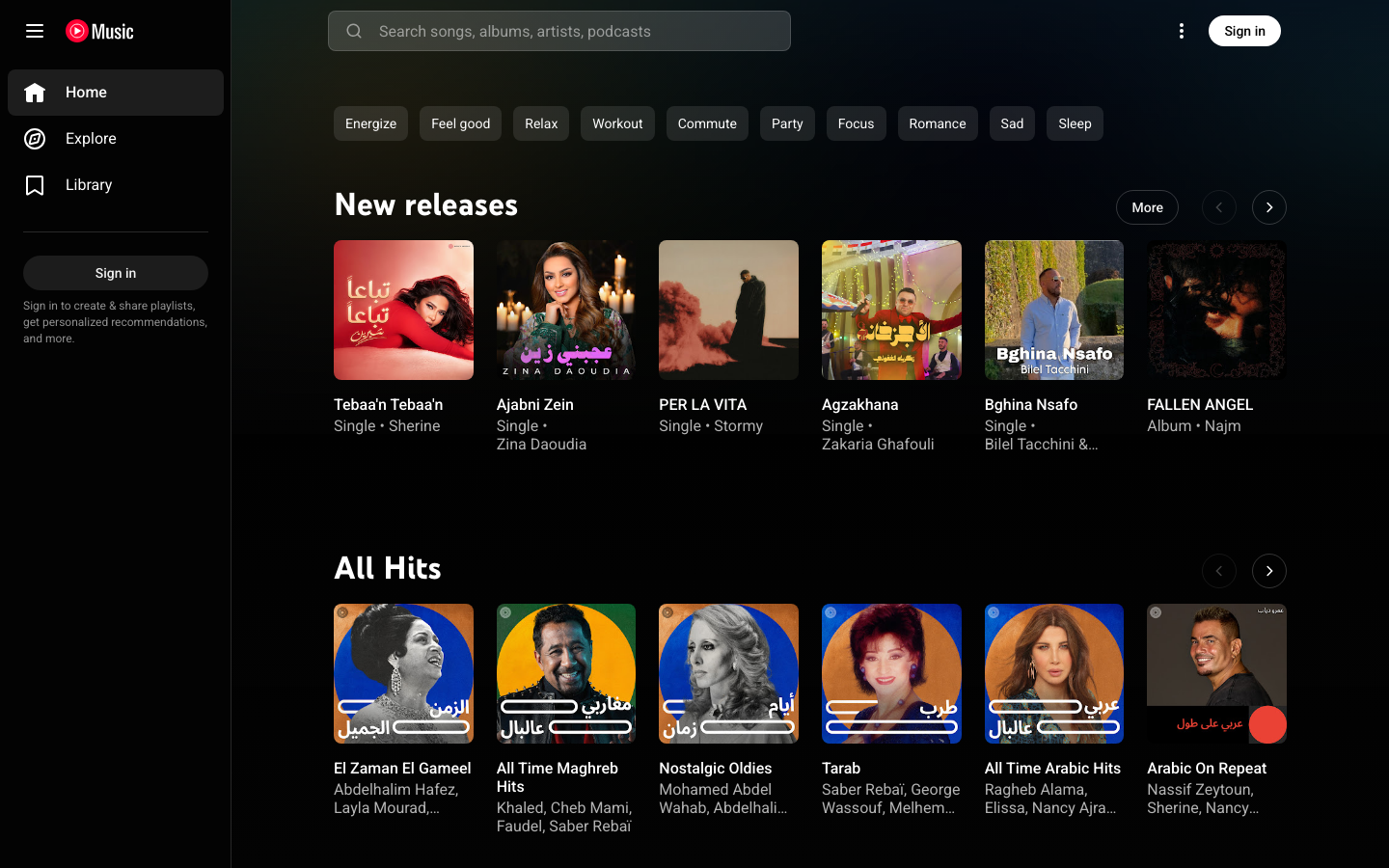Open the FALLEN ANGEL album cover
The width and height of the screenshot is (1389, 868).
1216,310
